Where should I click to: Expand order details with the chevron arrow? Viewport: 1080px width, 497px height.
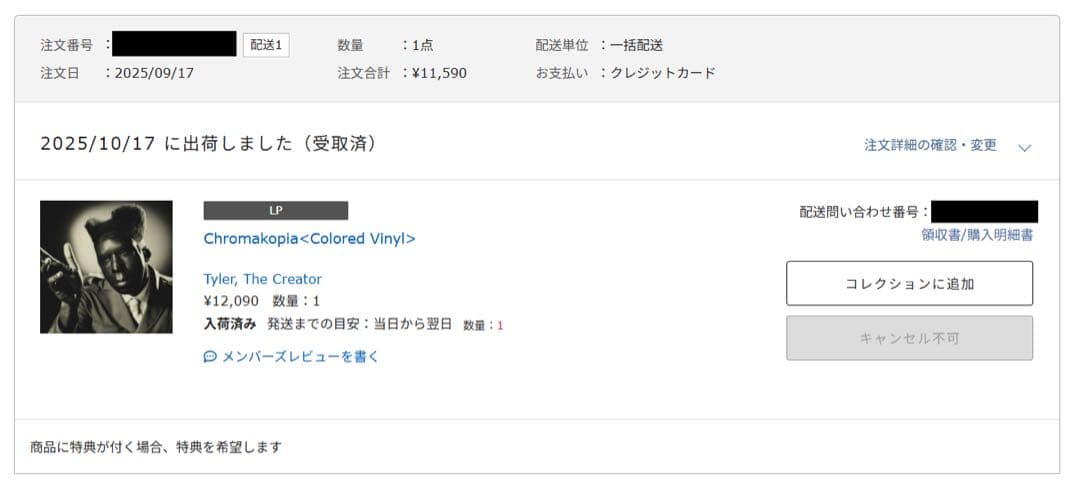[1024, 147]
